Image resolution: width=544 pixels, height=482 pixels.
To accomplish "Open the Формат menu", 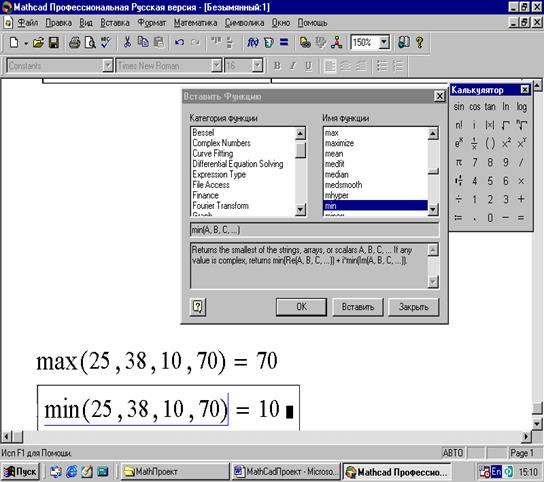I will click(x=152, y=23).
